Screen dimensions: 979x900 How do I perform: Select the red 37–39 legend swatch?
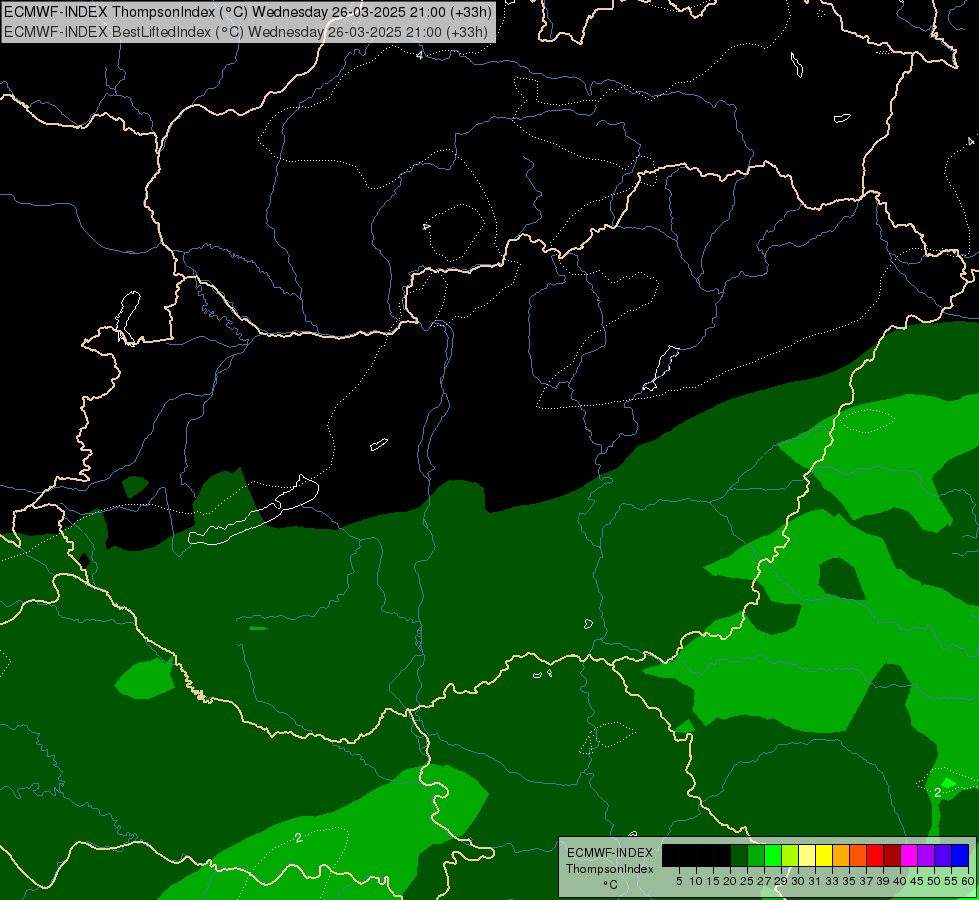[875, 855]
